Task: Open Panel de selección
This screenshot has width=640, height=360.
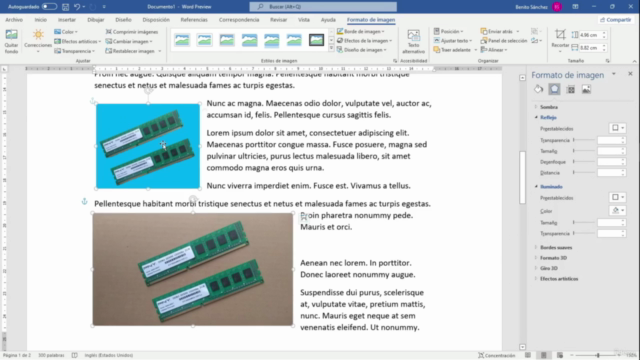Action: [x=504, y=40]
